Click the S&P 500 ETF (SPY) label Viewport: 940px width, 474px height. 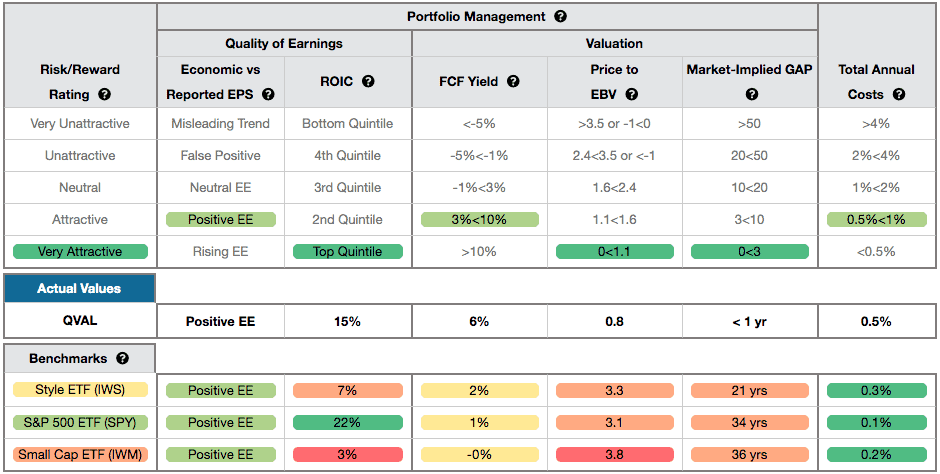[x=80, y=423]
